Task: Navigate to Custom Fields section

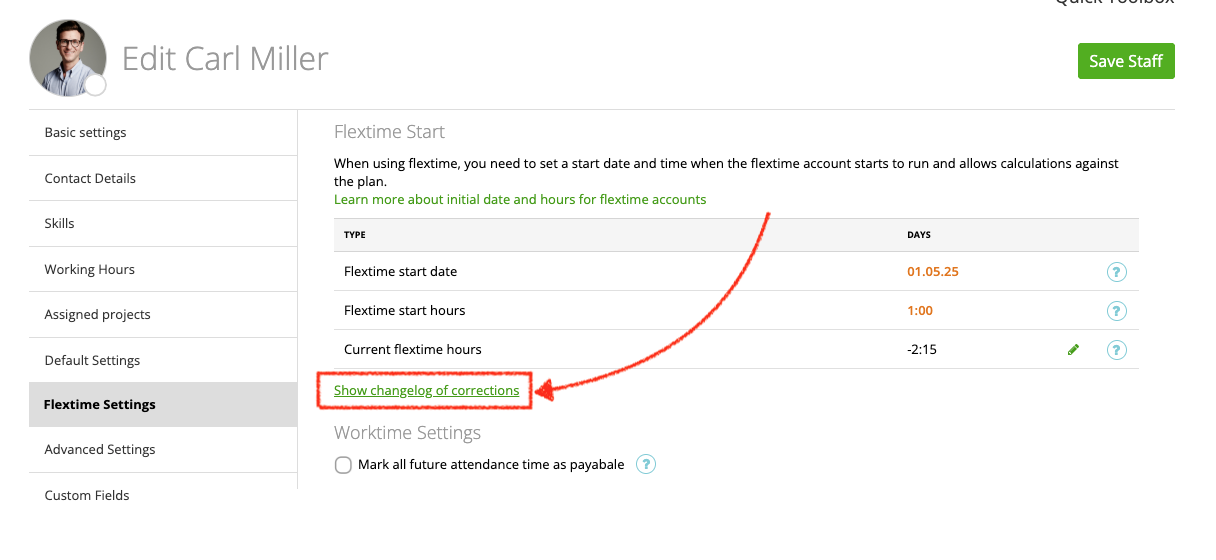Action: coord(87,496)
